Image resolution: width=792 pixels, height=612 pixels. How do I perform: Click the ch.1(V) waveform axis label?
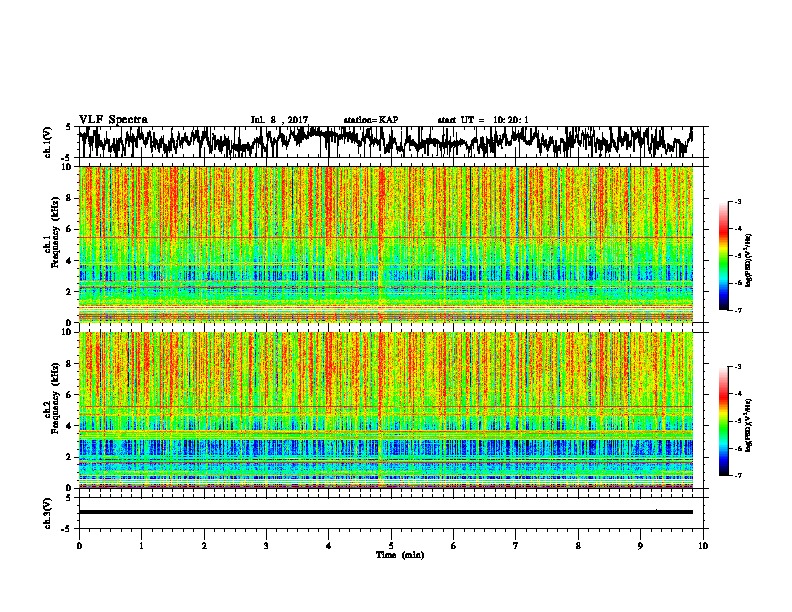tap(48, 142)
